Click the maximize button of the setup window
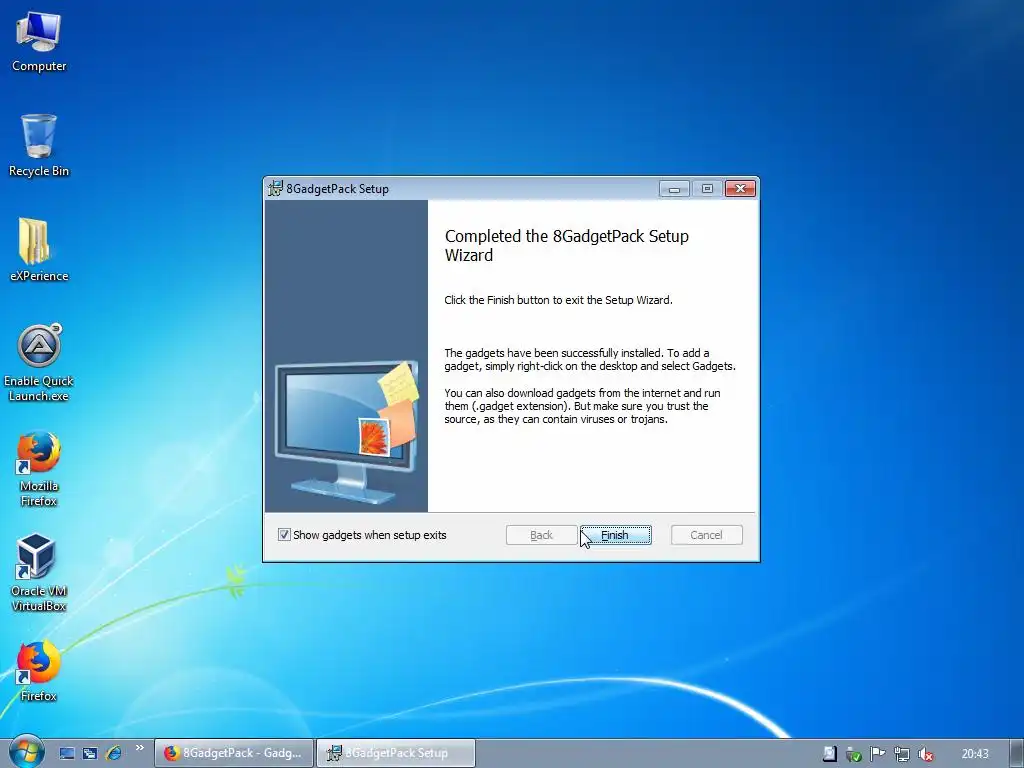Viewport: 1024px width, 768px height. 707,189
